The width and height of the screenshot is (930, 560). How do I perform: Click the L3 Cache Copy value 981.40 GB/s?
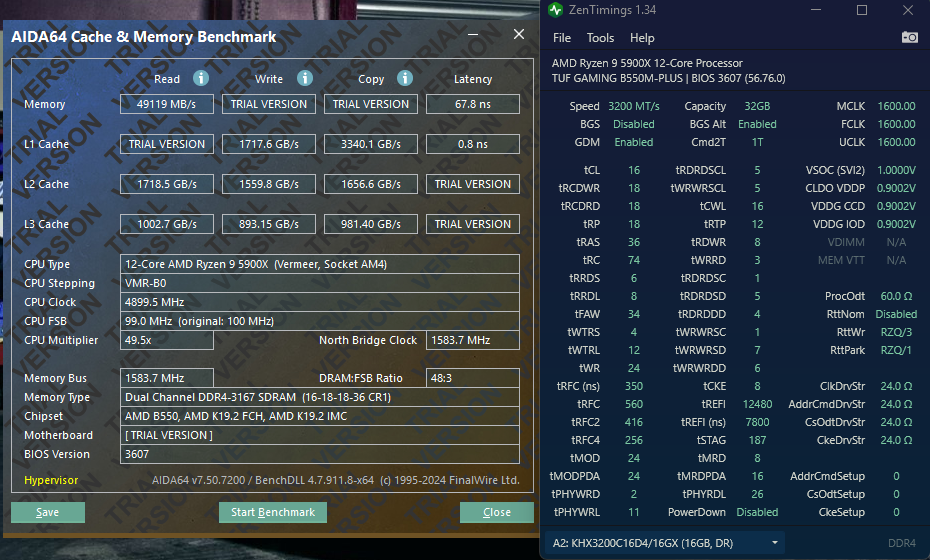371,224
